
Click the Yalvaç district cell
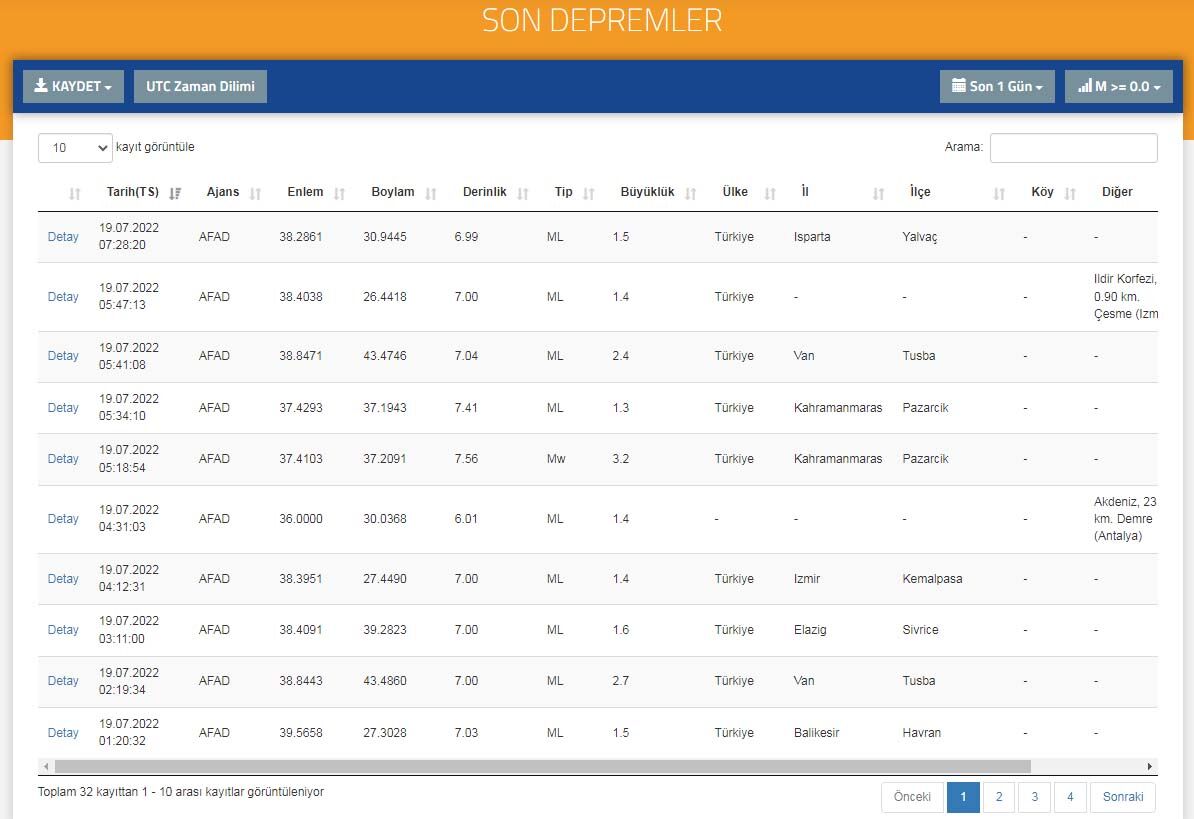pyautogui.click(x=920, y=237)
